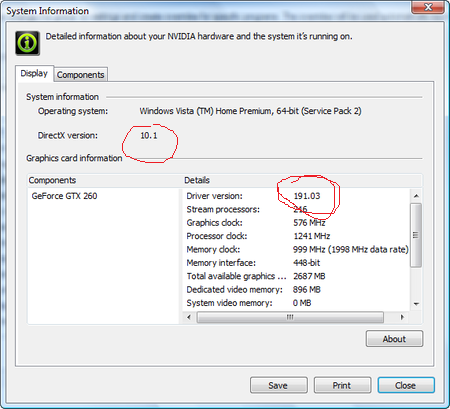This screenshot has height=409, width=450.
Task: Print the system information
Action: [342, 385]
